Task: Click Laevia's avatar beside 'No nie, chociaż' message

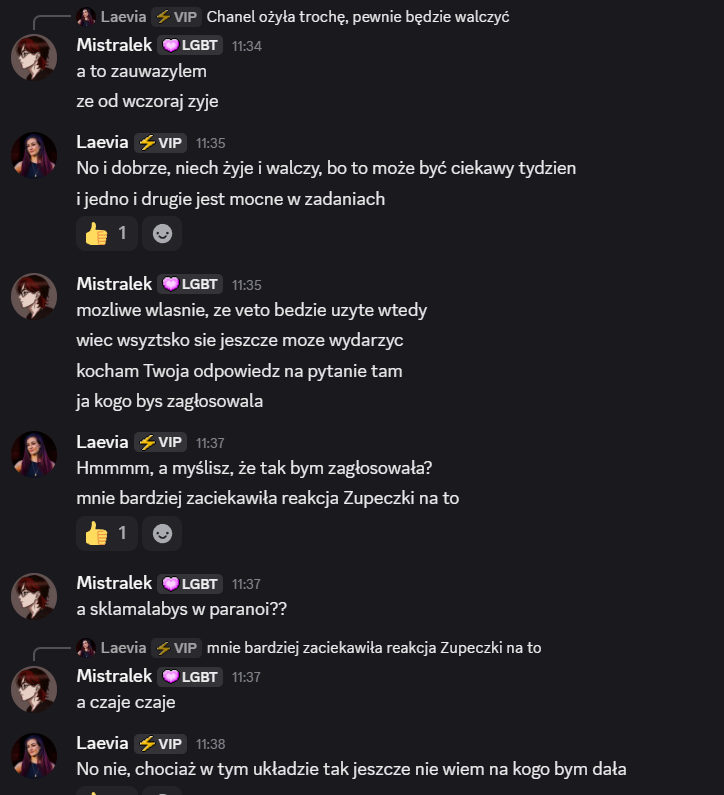Action: (x=34, y=756)
